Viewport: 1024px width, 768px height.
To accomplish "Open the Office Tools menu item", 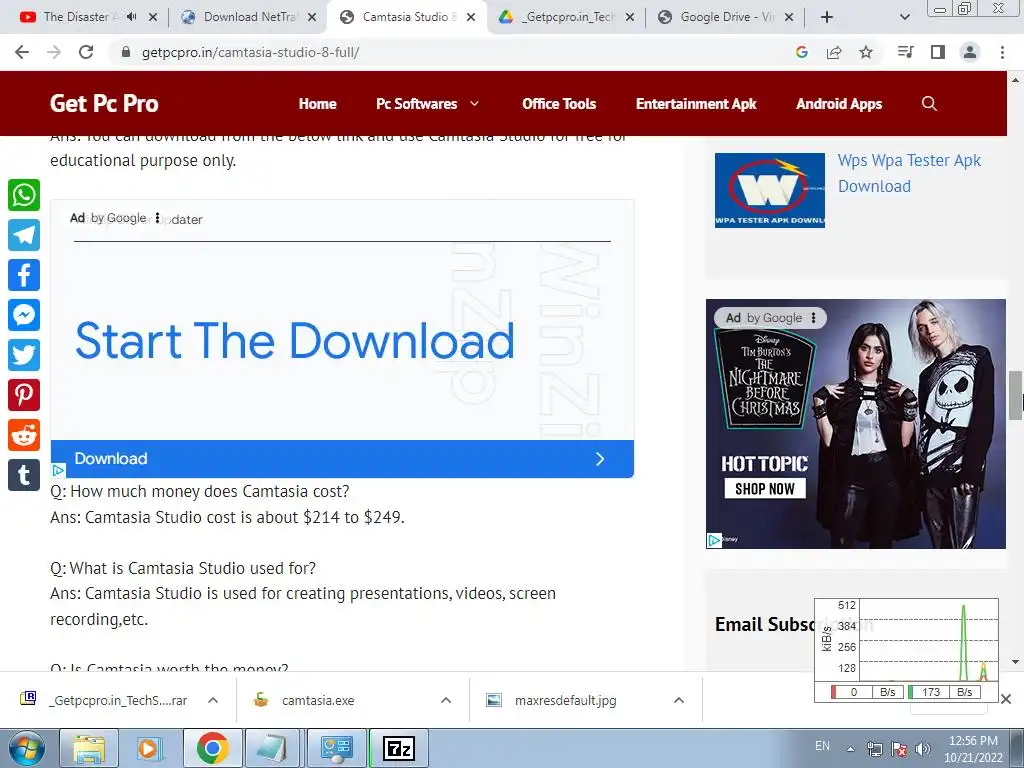I will pyautogui.click(x=559, y=104).
